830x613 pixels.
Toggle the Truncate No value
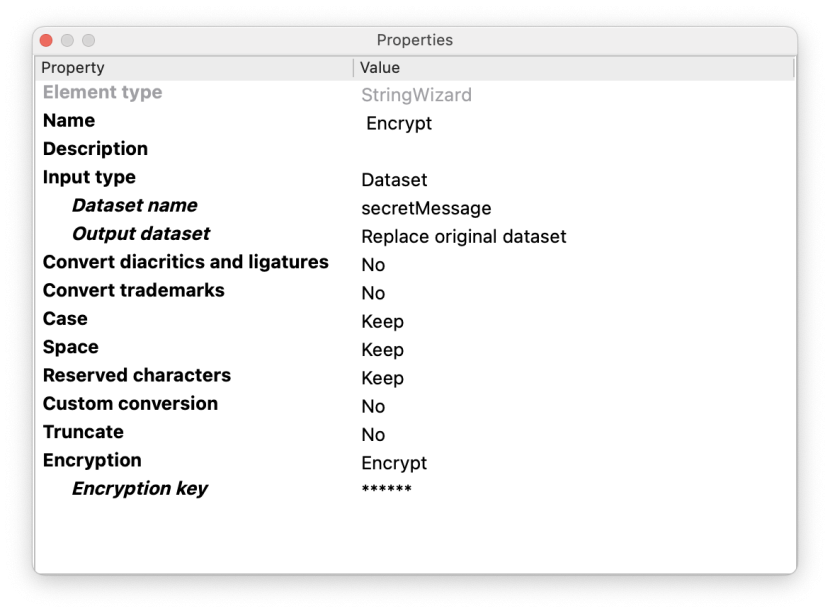(373, 435)
